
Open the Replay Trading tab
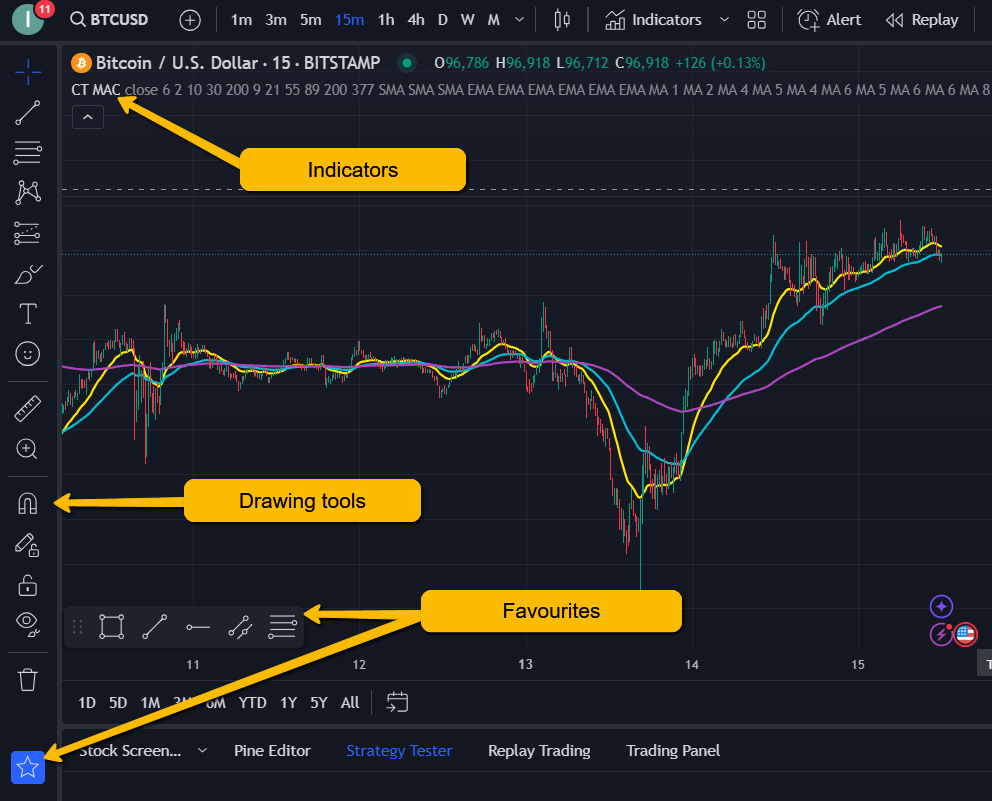pos(539,750)
